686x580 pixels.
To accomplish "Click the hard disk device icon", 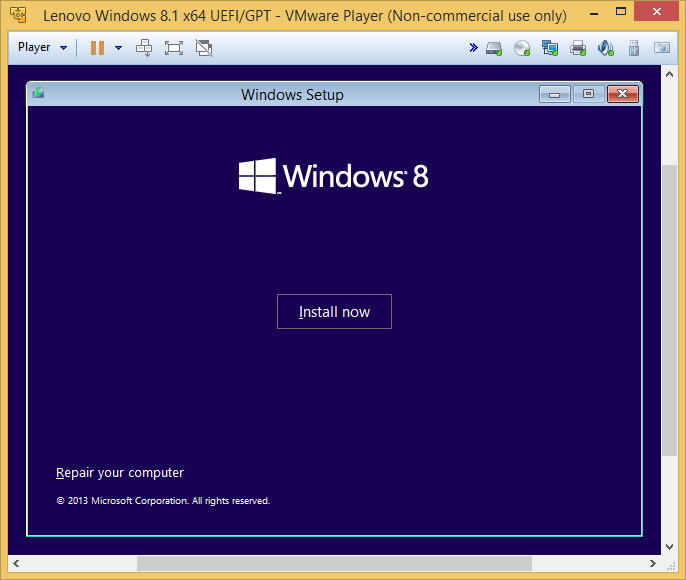I will tap(494, 48).
